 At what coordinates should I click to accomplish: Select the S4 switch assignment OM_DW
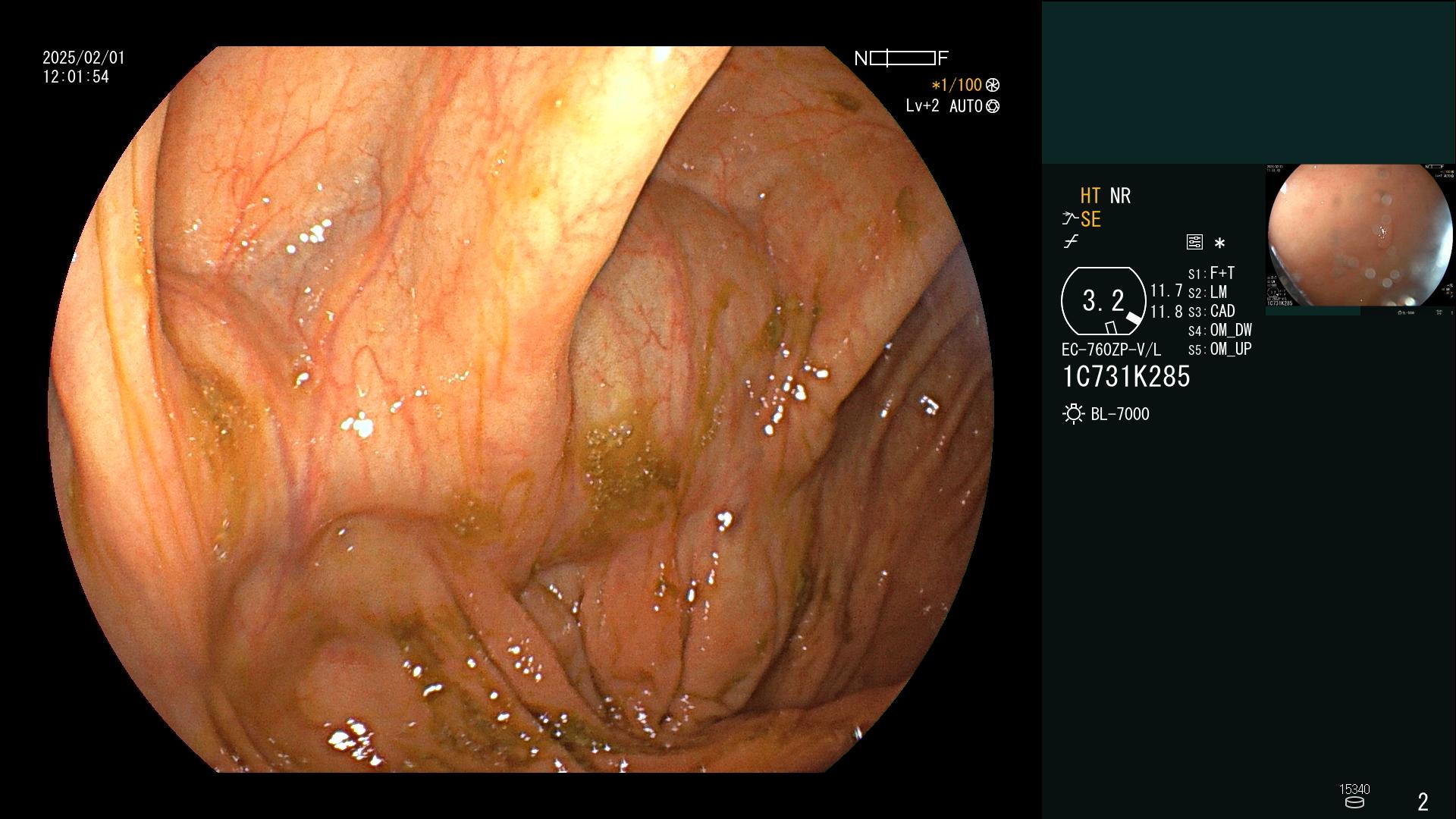point(1220,330)
